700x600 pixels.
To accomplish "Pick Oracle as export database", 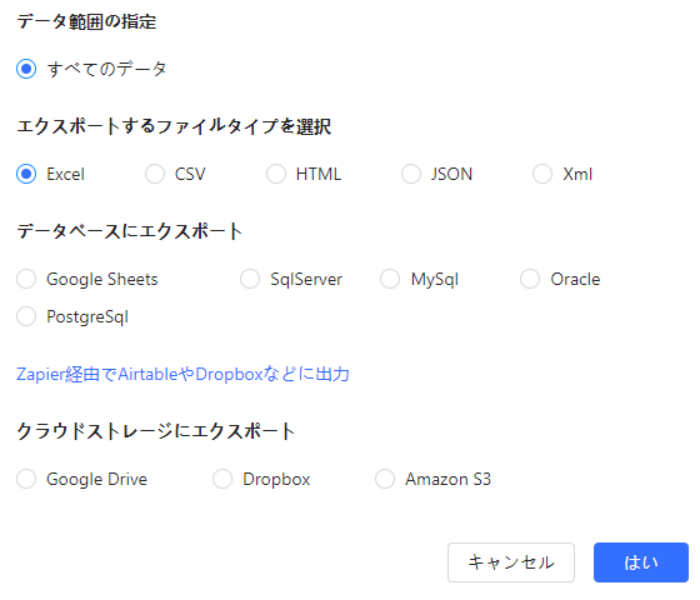I will click(530, 279).
